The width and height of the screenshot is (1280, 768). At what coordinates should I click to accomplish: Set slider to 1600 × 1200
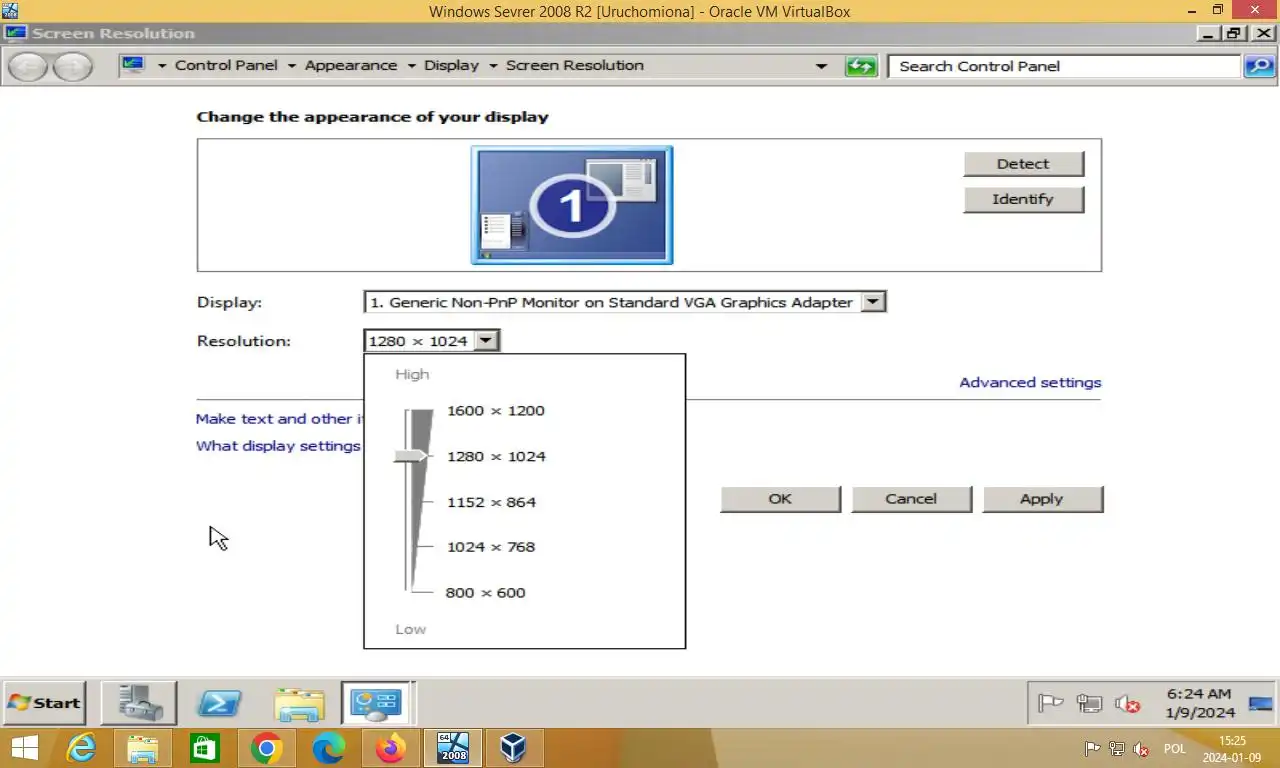click(x=496, y=411)
